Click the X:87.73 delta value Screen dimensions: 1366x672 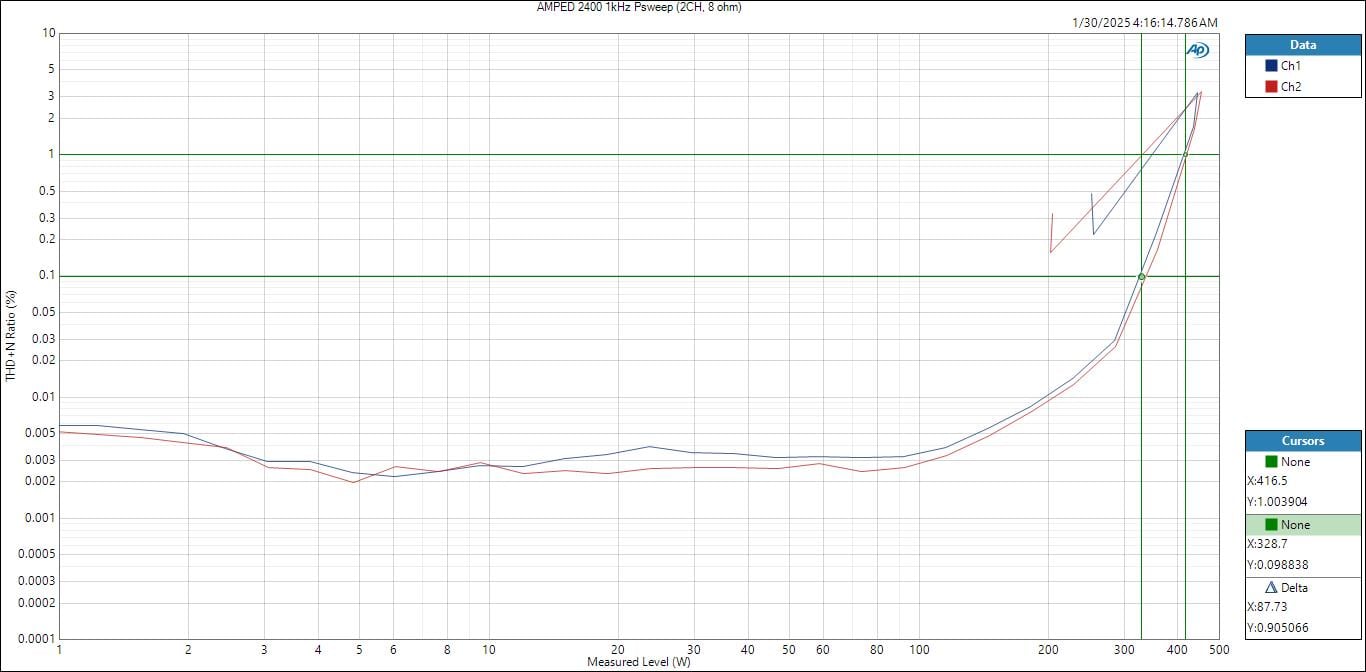pos(1267,607)
